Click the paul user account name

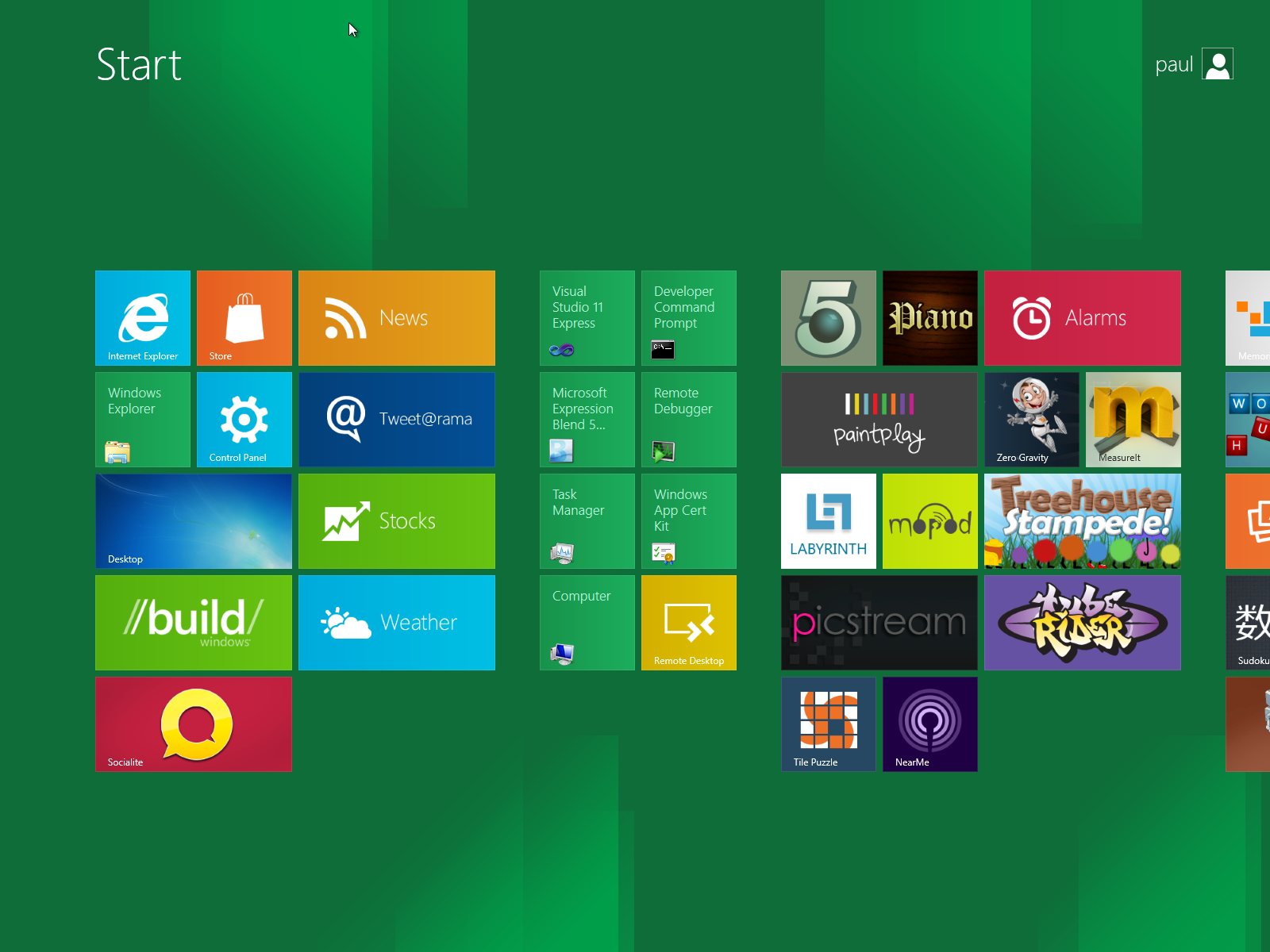pos(1174,64)
